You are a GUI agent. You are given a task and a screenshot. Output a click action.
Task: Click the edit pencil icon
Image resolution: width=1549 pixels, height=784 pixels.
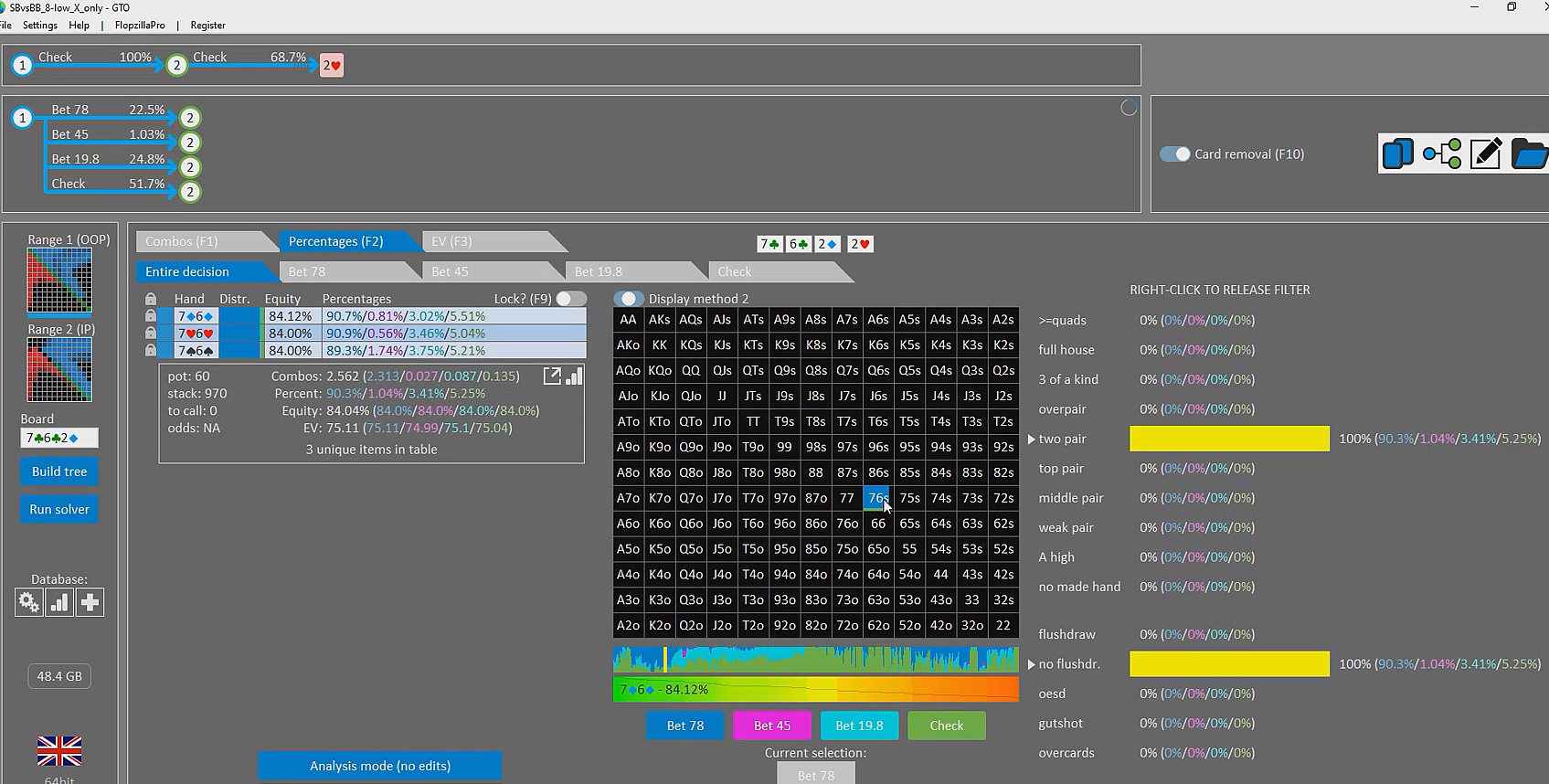pos(1486,154)
